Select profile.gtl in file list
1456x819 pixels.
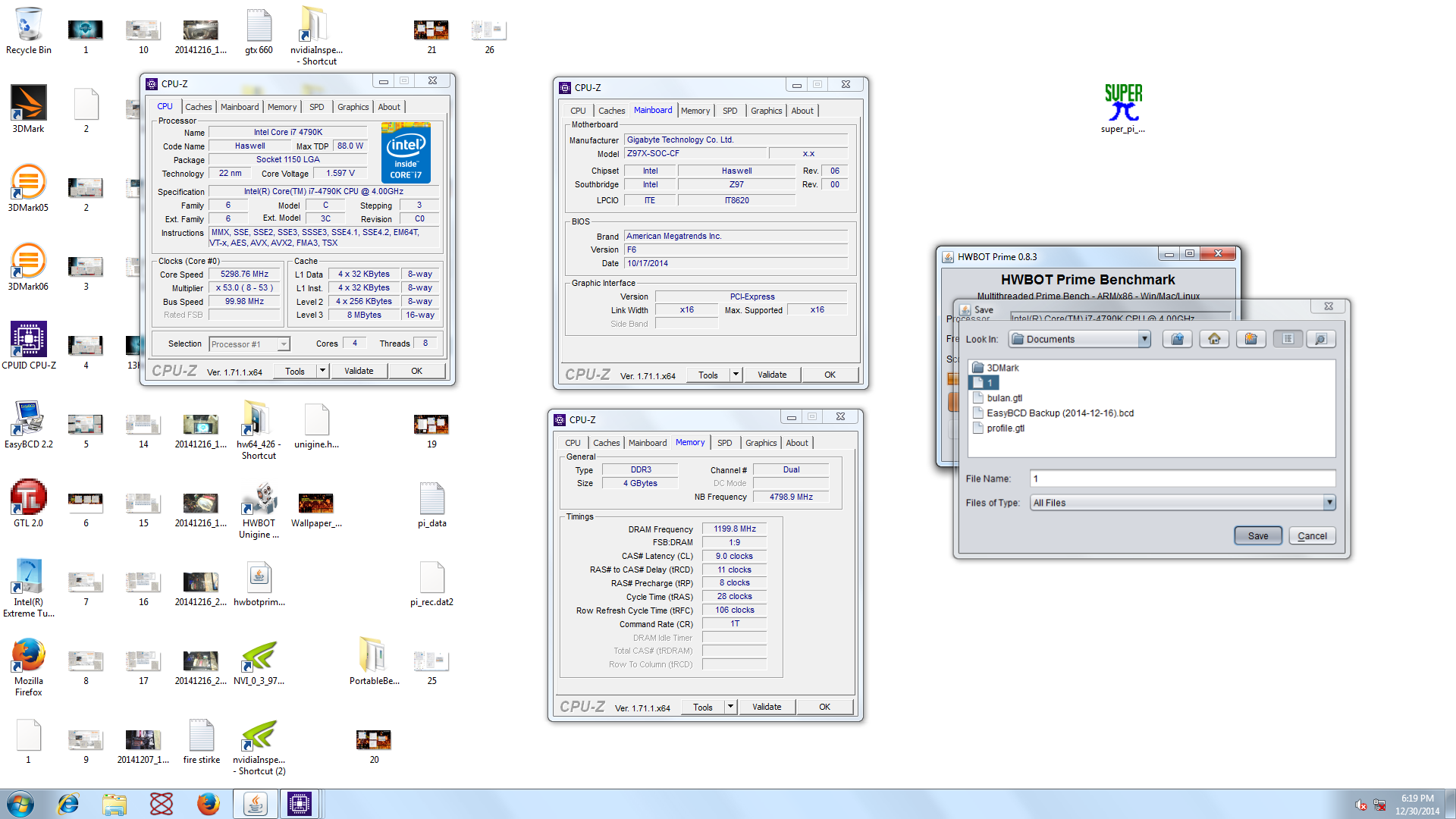(998, 428)
